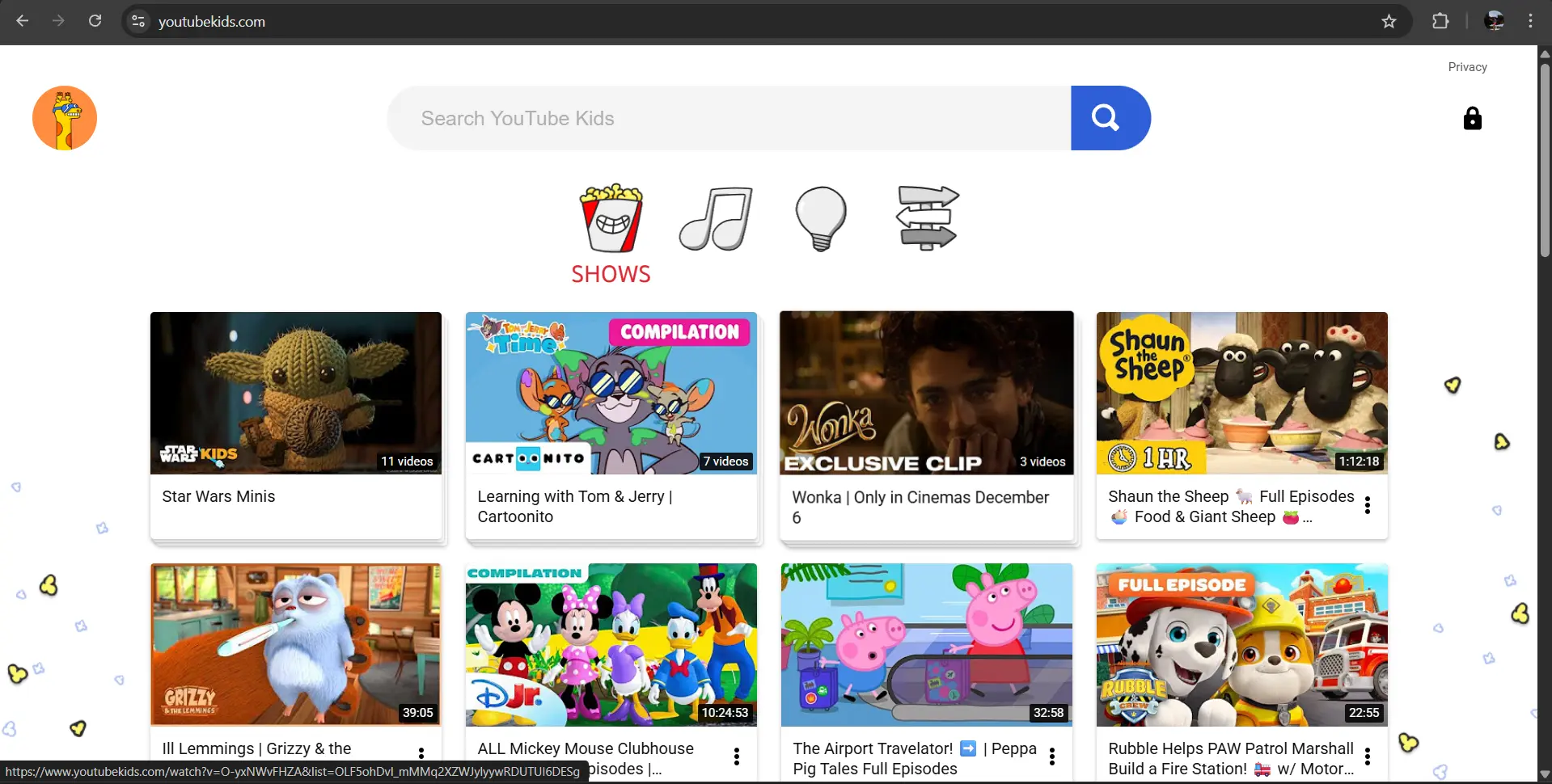1552x784 pixels.
Task: Select the Explore signpost category
Action: (927, 217)
